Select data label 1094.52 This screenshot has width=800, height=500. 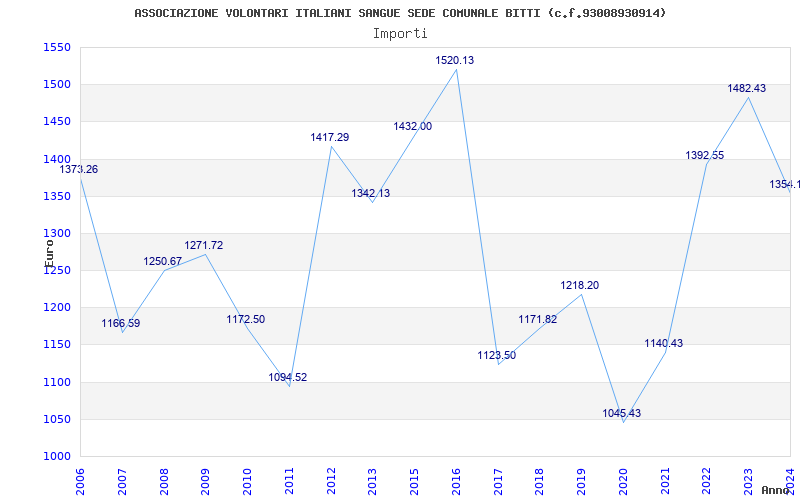coord(288,378)
